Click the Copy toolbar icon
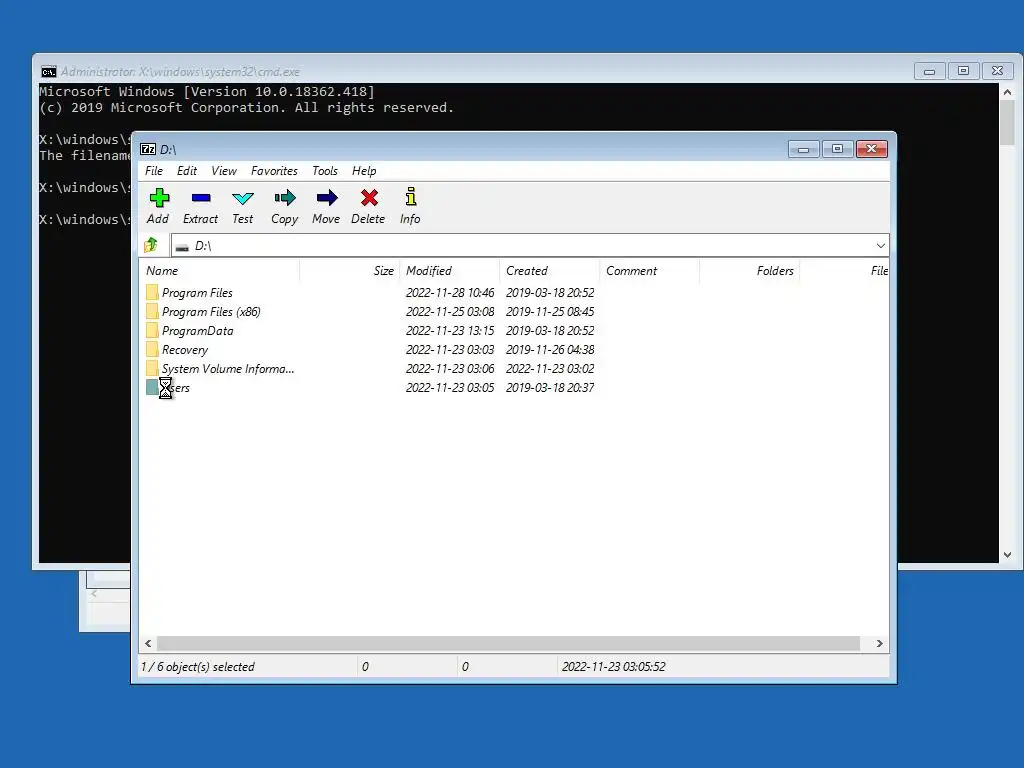This screenshot has height=768, width=1024. tap(285, 198)
